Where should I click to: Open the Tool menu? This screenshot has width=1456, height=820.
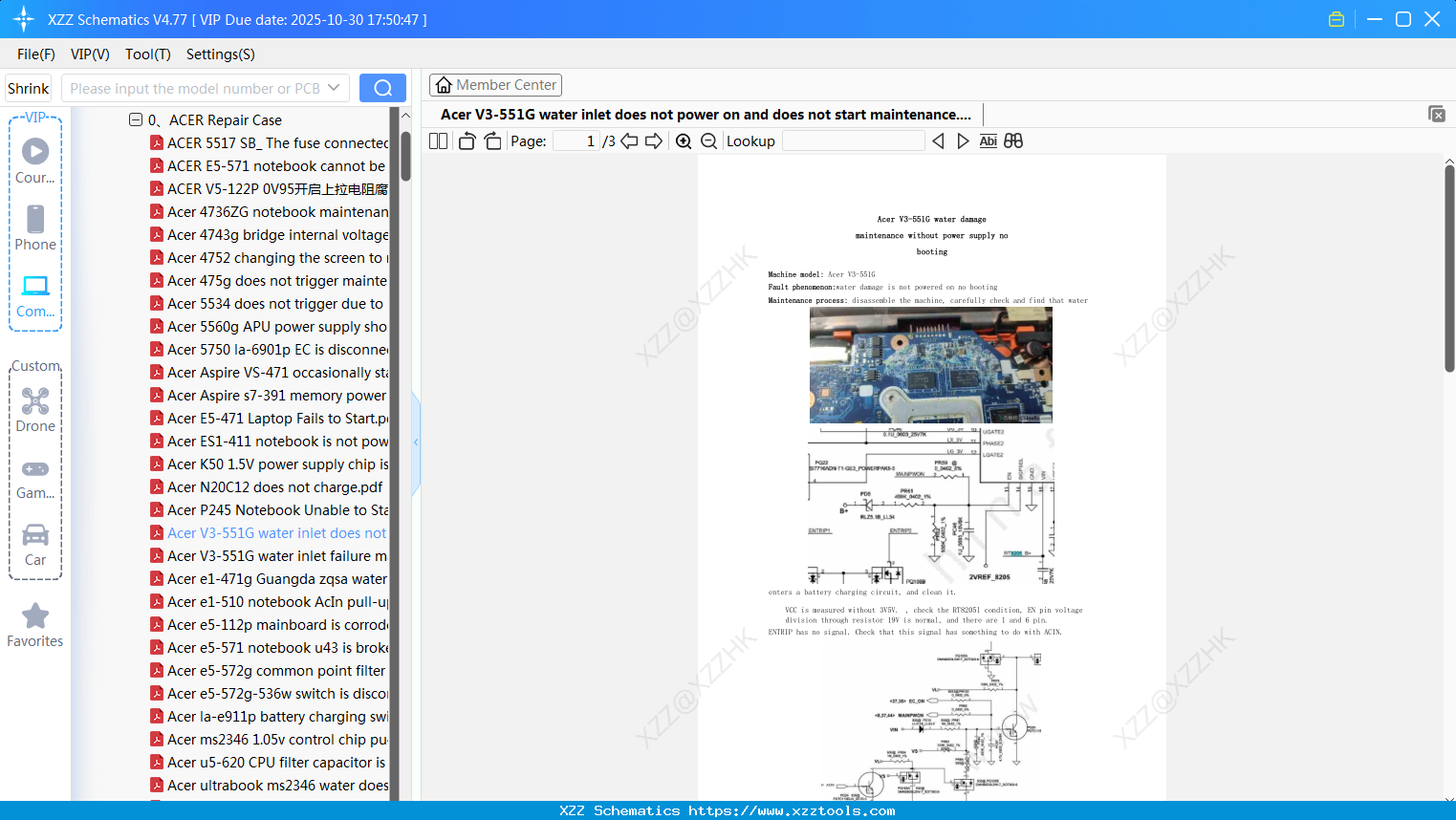[148, 54]
